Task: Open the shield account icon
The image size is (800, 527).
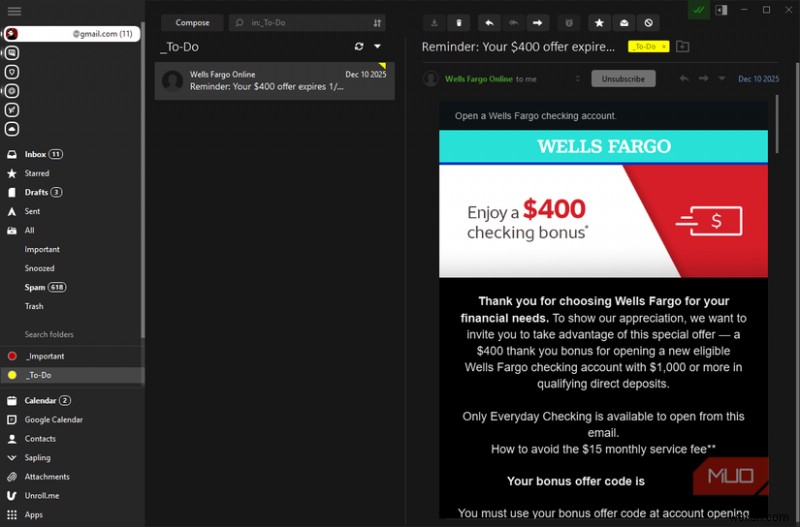Action: click(12, 72)
